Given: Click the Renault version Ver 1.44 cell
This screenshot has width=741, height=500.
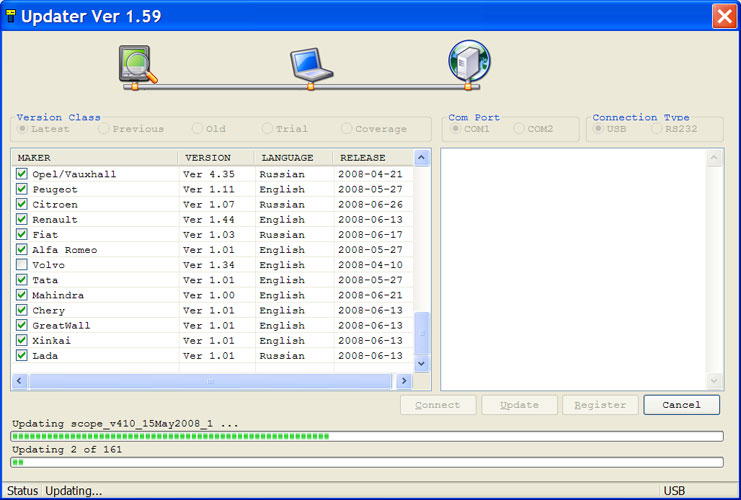Looking at the screenshot, I should [x=209, y=219].
